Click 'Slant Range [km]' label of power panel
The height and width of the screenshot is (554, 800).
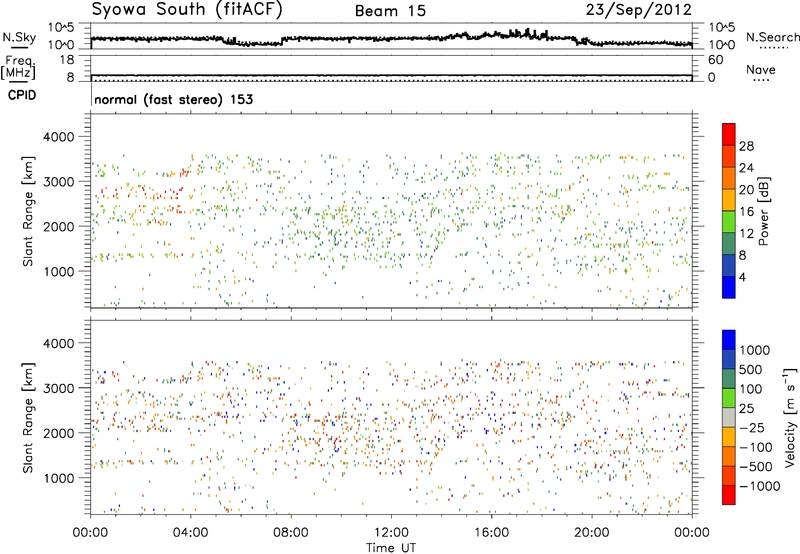tap(28, 211)
